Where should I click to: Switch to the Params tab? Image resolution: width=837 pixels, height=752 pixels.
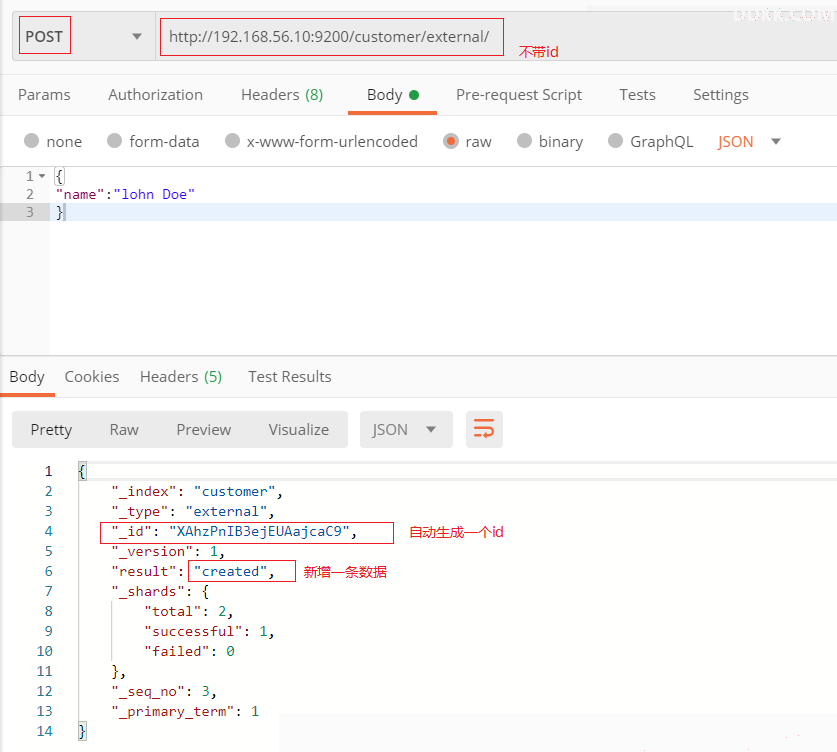tap(44, 94)
